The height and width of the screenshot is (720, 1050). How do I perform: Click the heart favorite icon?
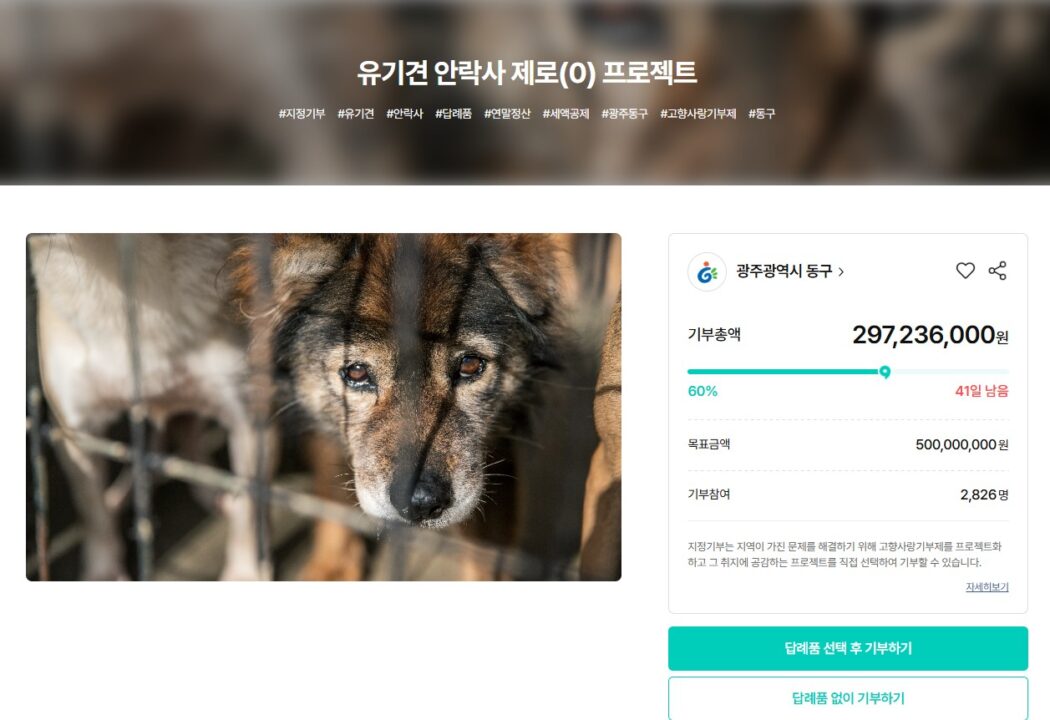965,271
